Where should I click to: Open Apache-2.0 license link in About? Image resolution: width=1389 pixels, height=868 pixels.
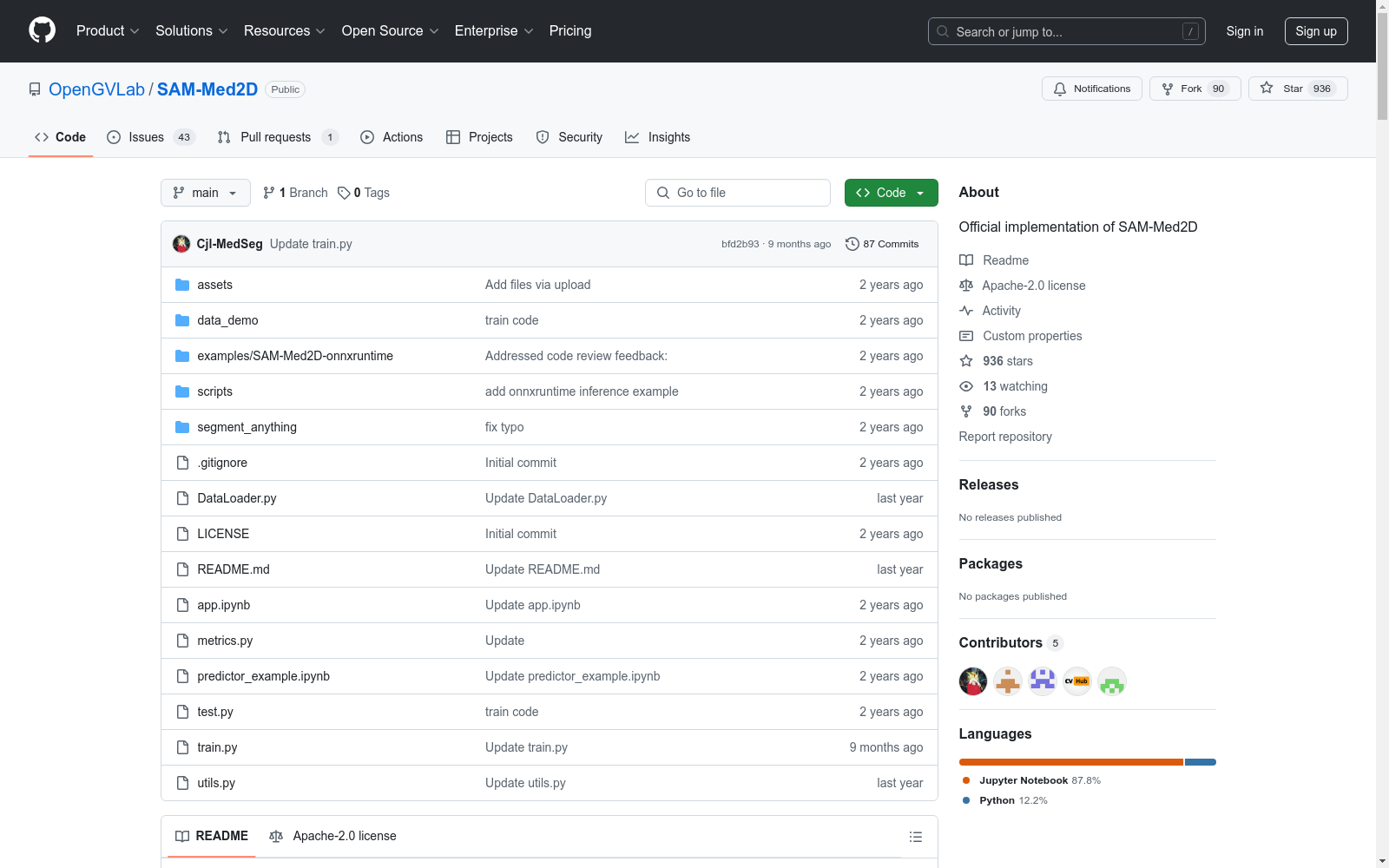click(x=1023, y=286)
